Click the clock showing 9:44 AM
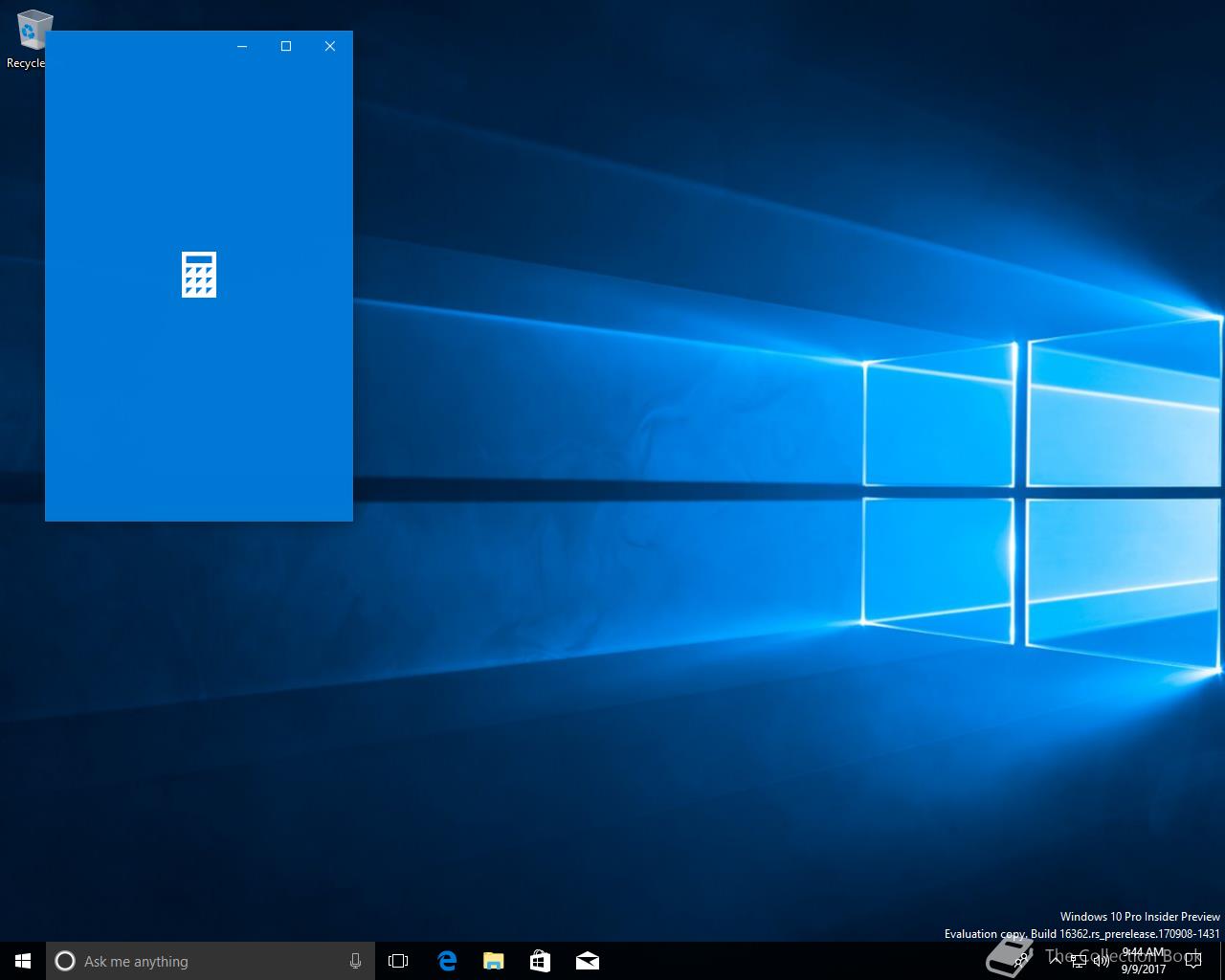1225x980 pixels. pyautogui.click(x=1144, y=961)
